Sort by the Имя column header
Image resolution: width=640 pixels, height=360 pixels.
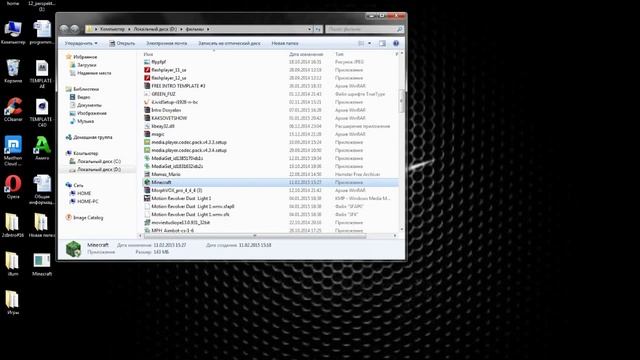point(149,54)
